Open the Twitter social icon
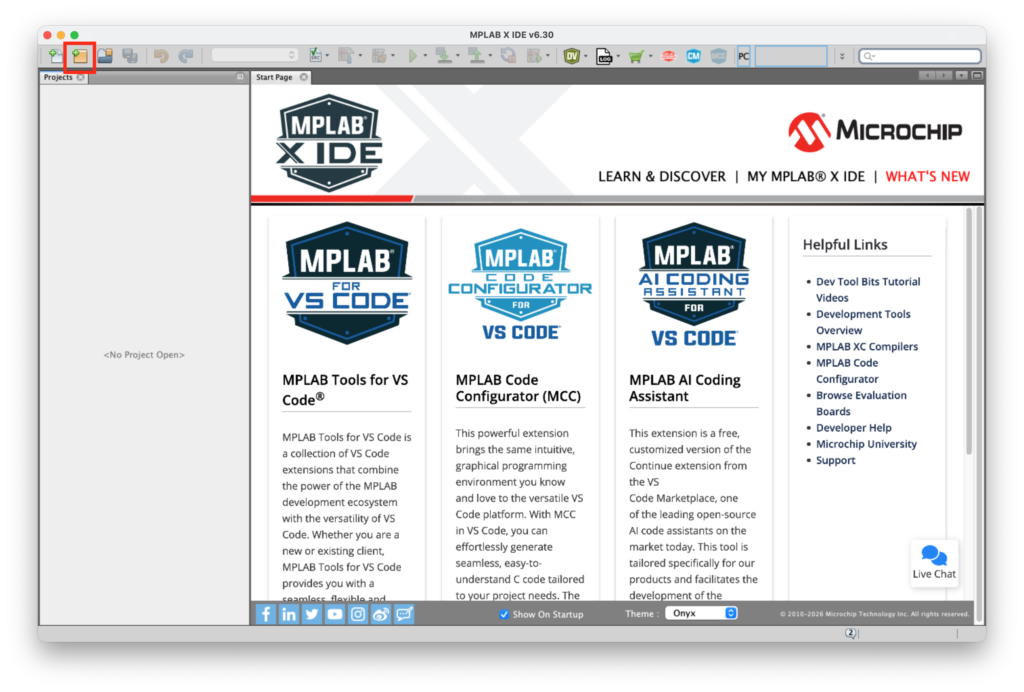Screen dimensions: 1024x692 [312, 614]
